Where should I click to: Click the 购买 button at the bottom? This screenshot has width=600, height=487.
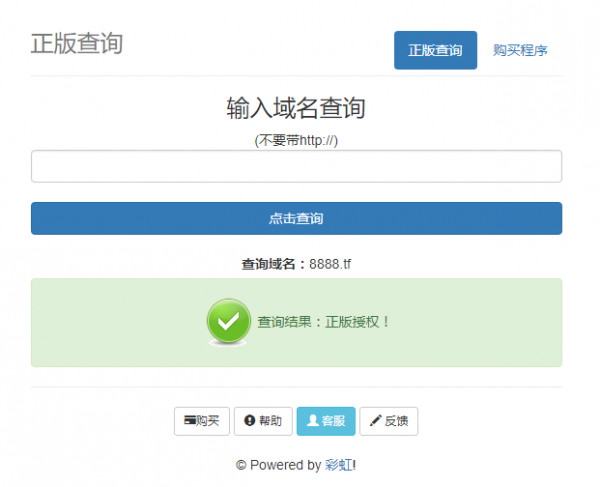tap(202, 421)
